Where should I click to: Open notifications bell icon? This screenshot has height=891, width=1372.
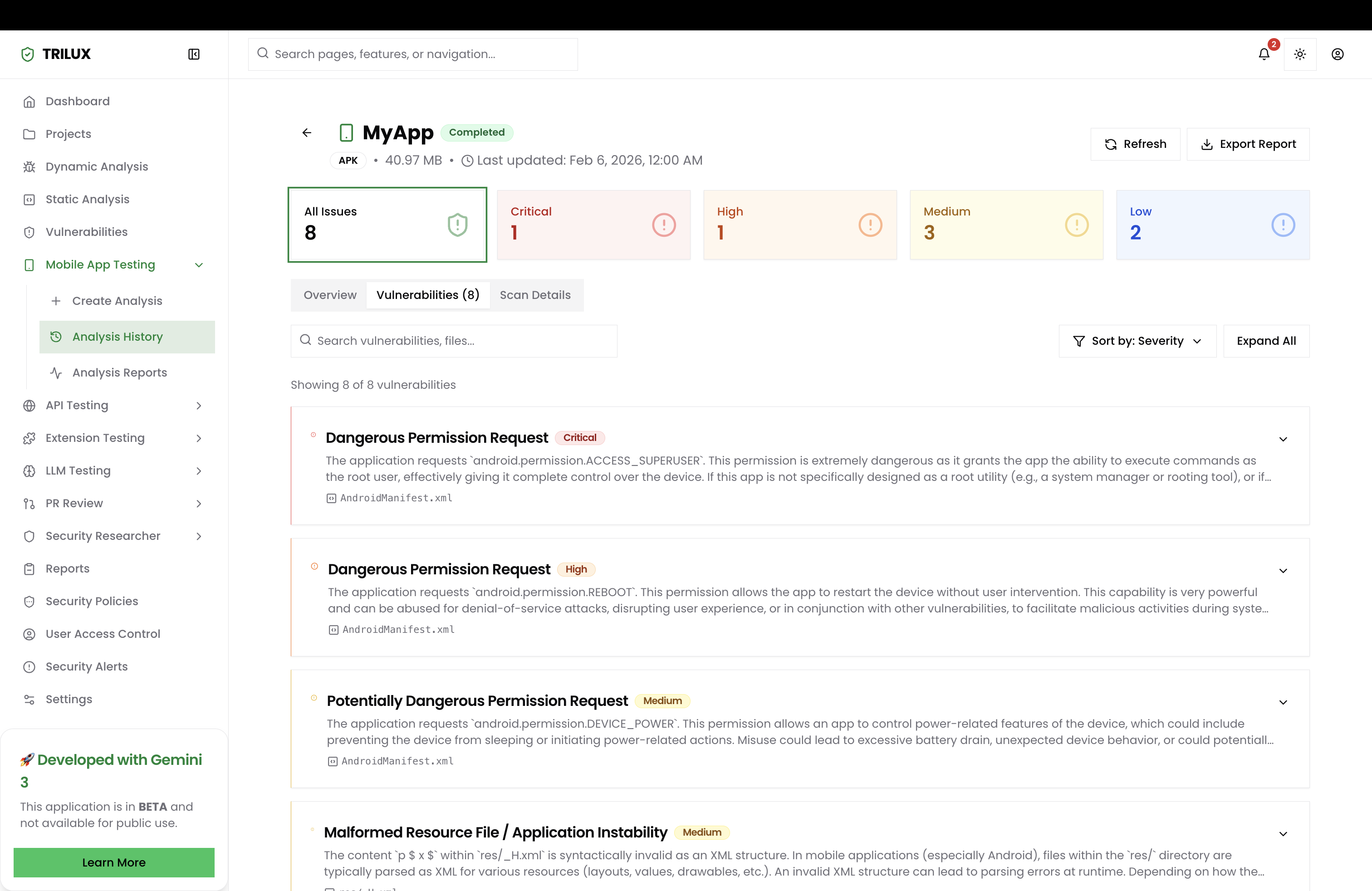[1264, 54]
